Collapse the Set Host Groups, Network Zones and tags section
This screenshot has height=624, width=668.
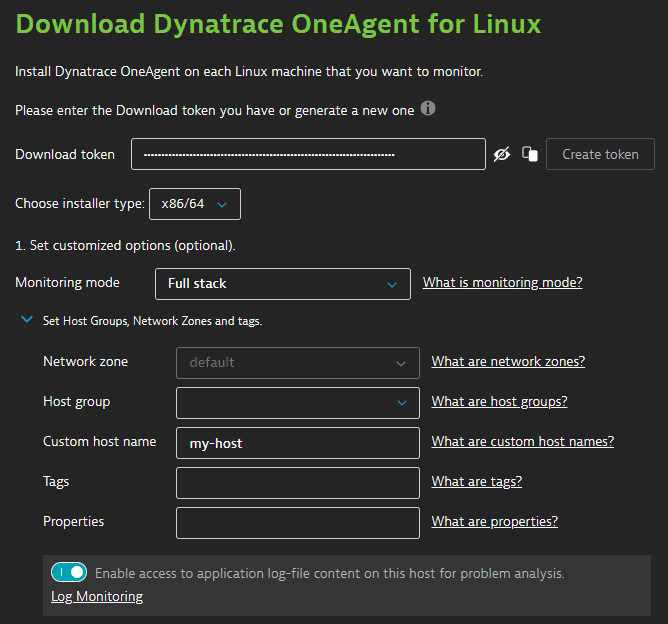click(x=27, y=319)
